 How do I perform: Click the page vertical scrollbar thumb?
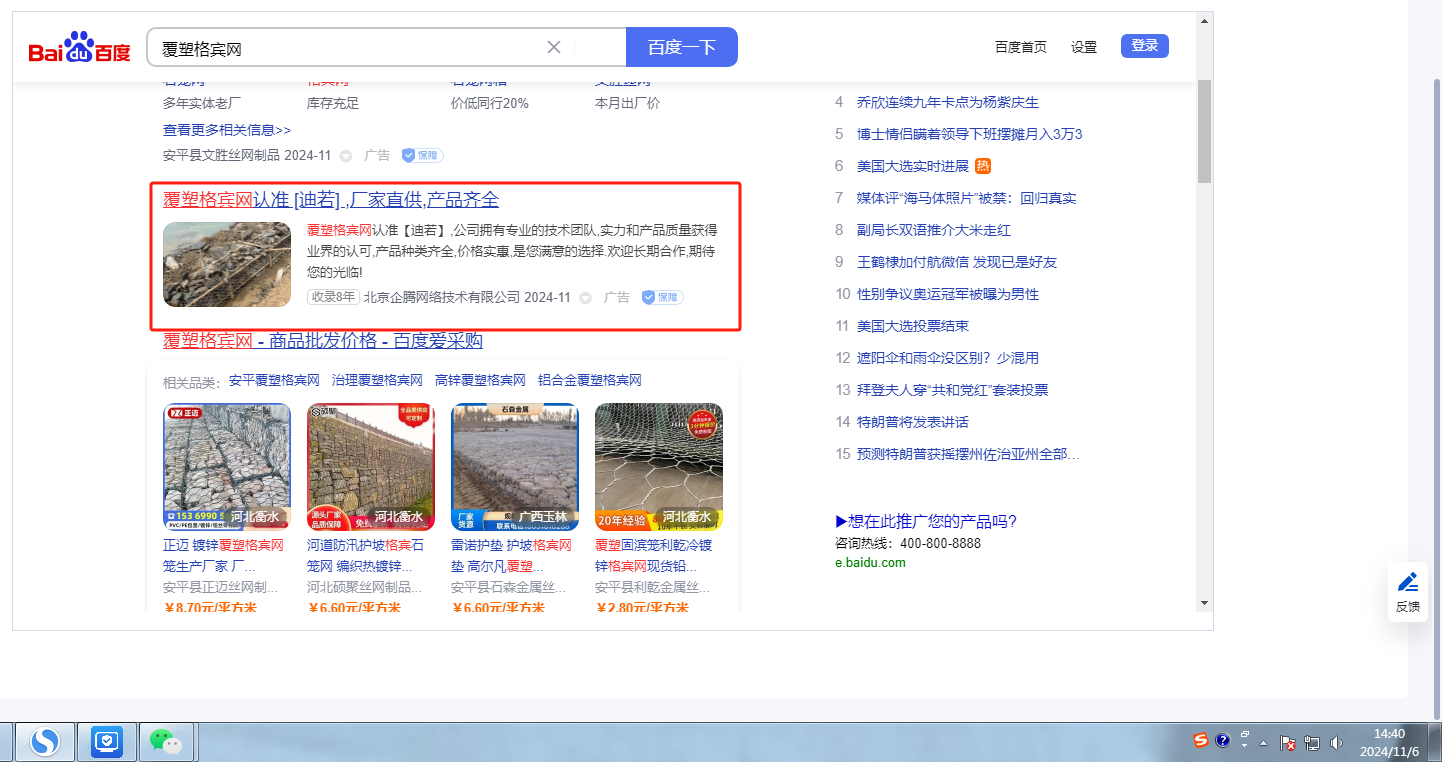click(1204, 130)
